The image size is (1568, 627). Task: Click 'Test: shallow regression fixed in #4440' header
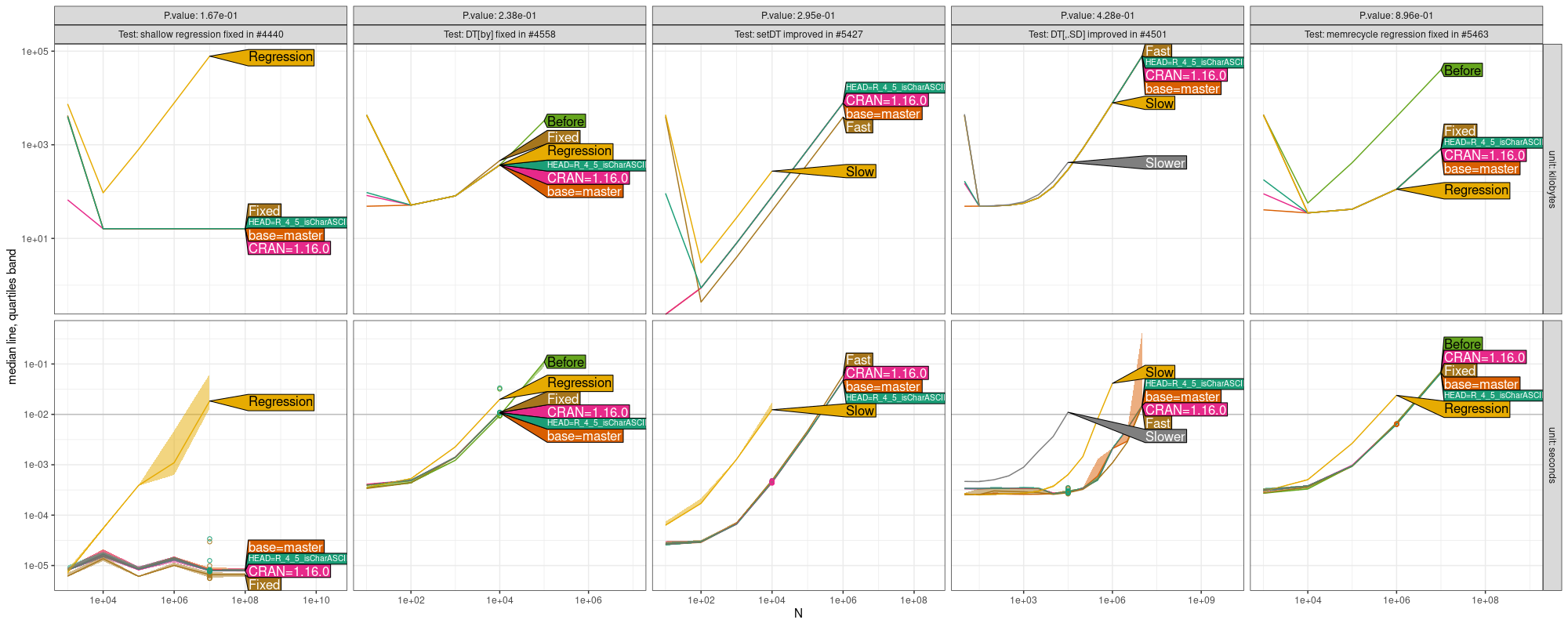coord(201,34)
